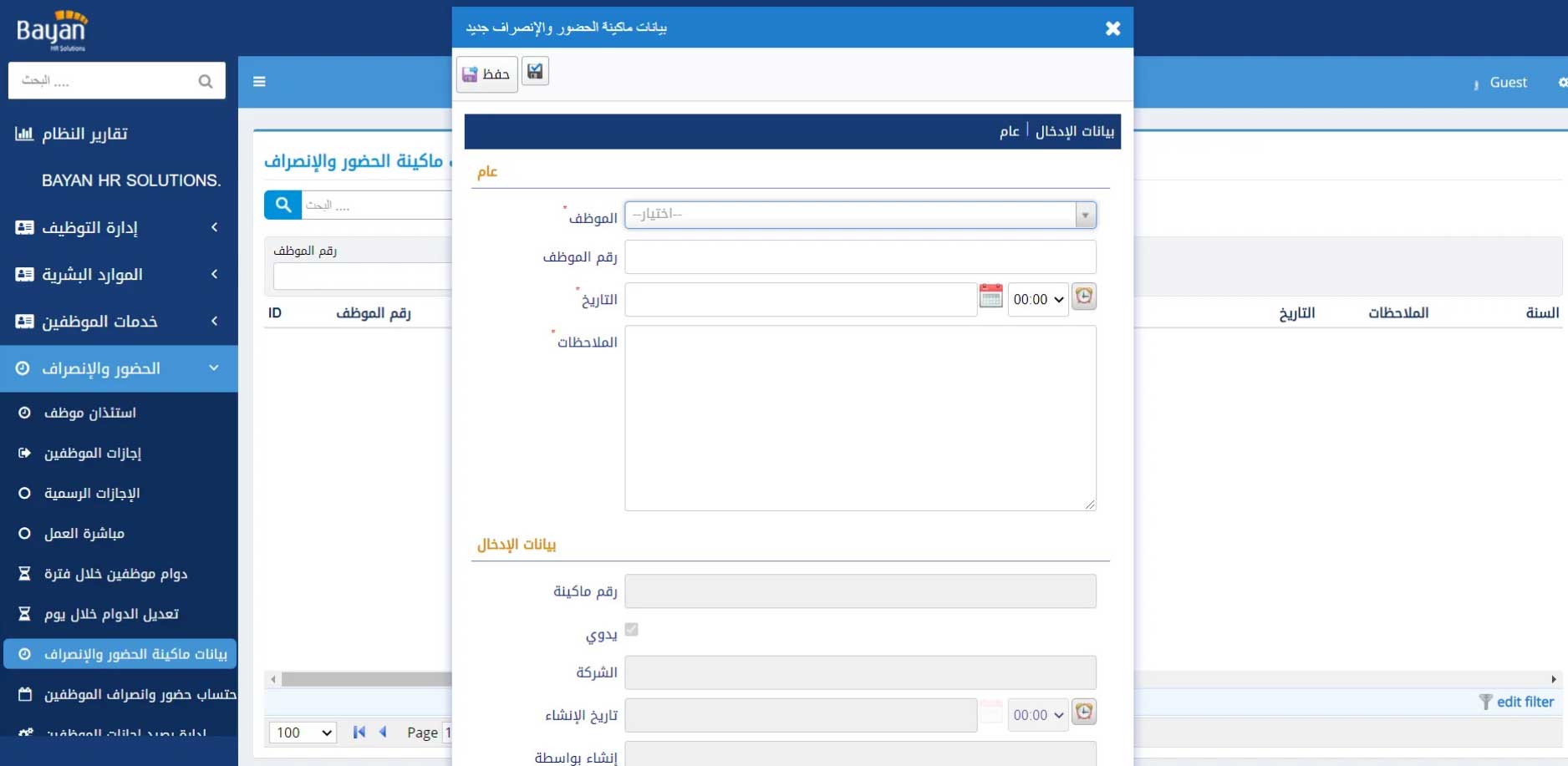Click the Bayan logo

click(52, 31)
